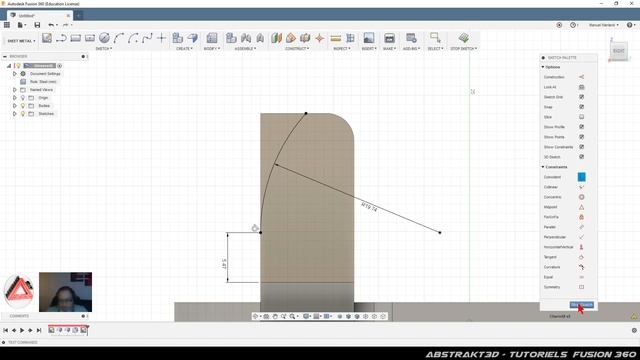640x360 pixels.
Task: Click the ViewCube Right face
Action: pyautogui.click(x=618, y=51)
